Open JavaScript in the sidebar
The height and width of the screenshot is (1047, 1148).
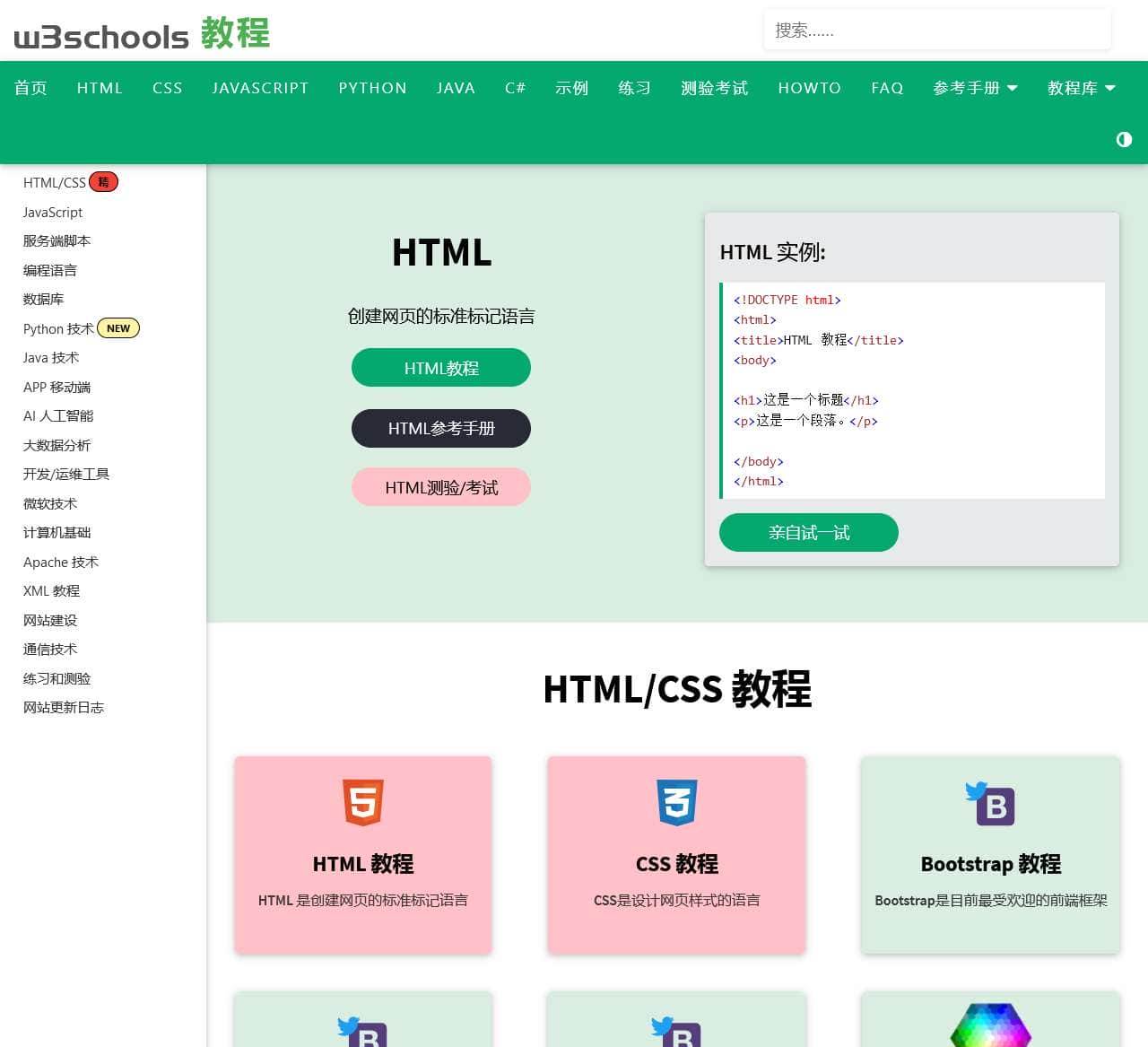tap(53, 212)
